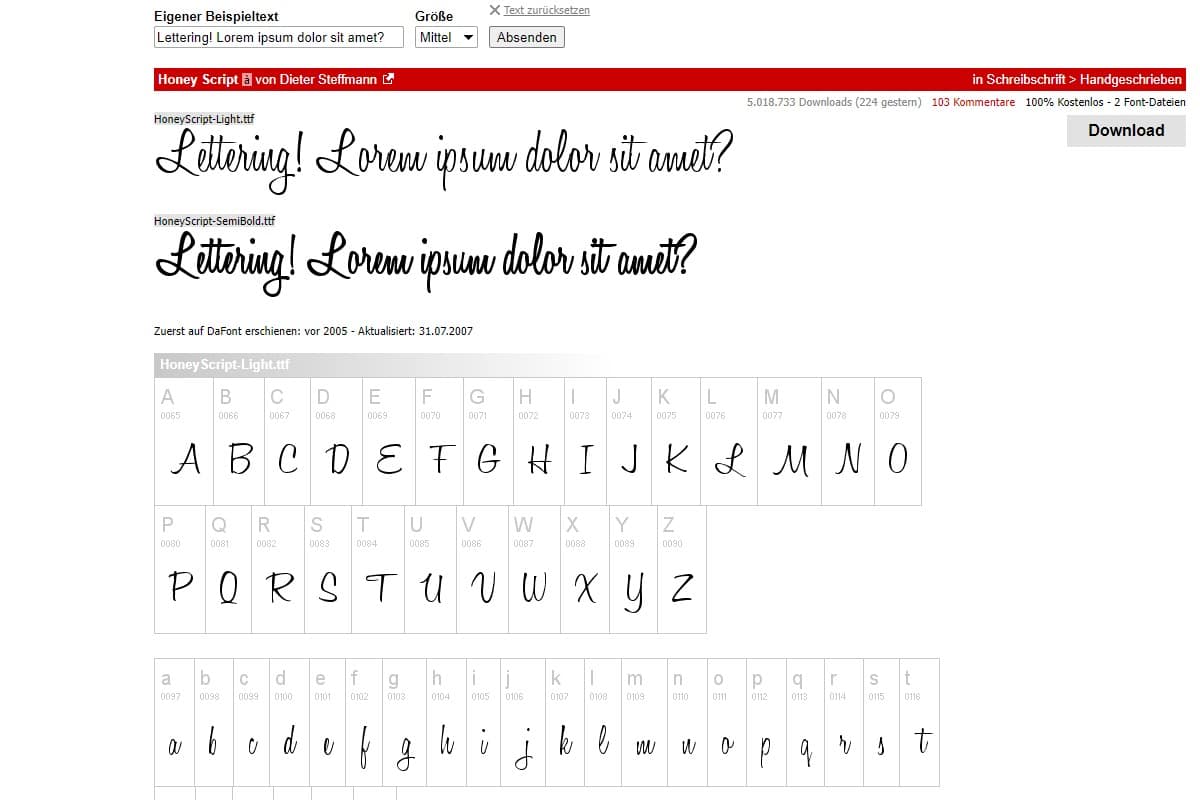The width and height of the screenshot is (1200, 800).
Task: Open the Größe dropdown showing Mittel
Action: (446, 37)
